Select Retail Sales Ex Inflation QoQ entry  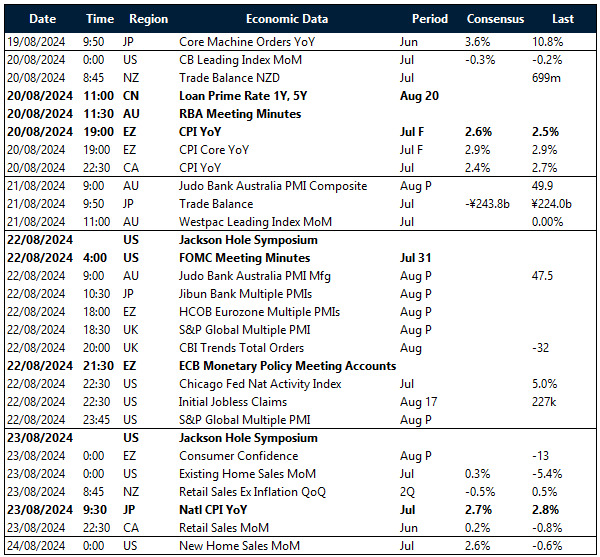coord(252,491)
